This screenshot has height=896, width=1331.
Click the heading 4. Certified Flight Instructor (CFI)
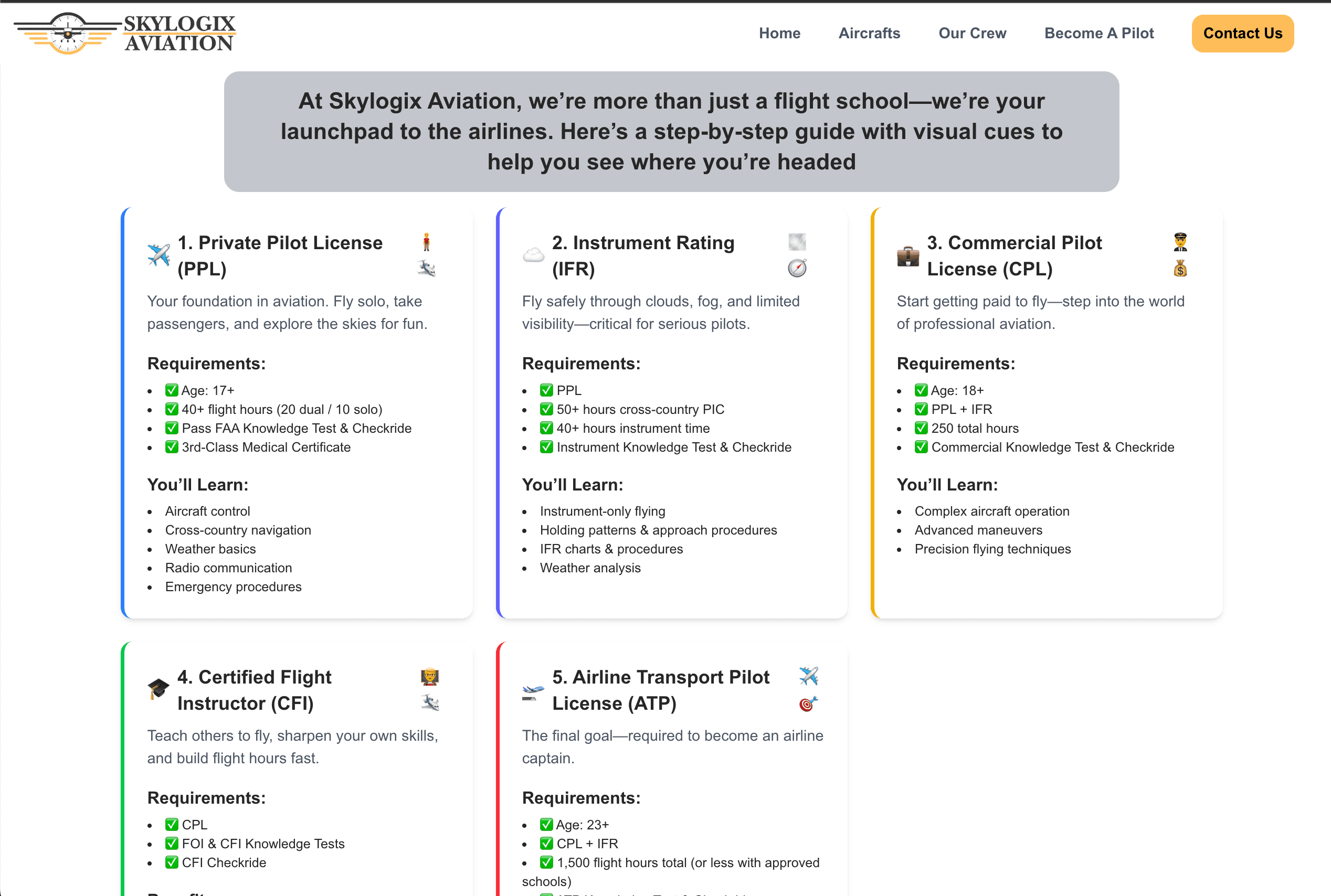[x=254, y=690]
